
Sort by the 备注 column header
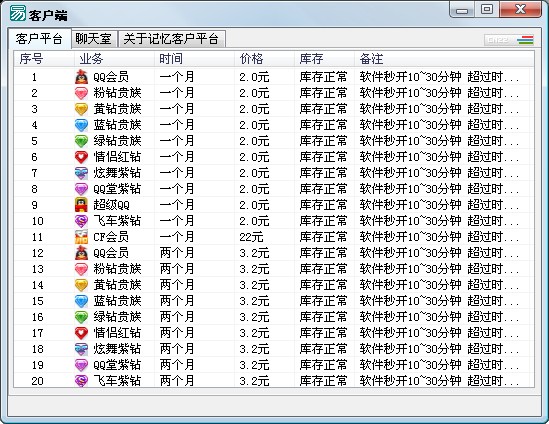(444, 59)
